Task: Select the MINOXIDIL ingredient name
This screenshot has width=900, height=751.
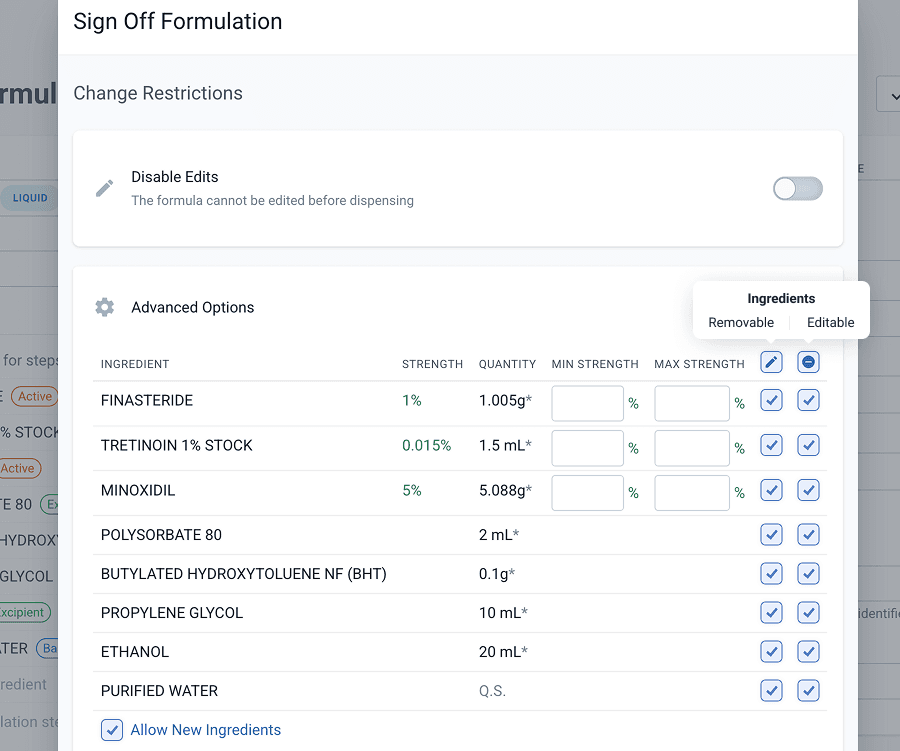Action: [x=138, y=490]
